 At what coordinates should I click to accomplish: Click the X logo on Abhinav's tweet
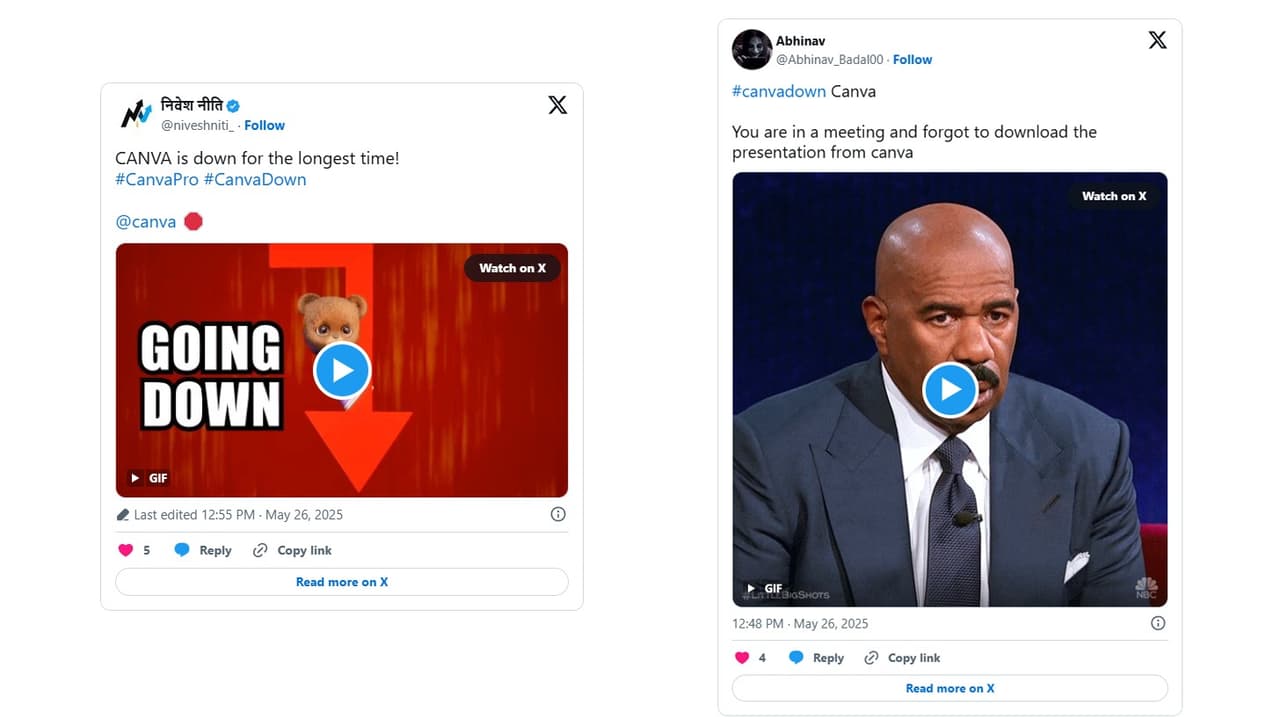pyautogui.click(x=1157, y=40)
